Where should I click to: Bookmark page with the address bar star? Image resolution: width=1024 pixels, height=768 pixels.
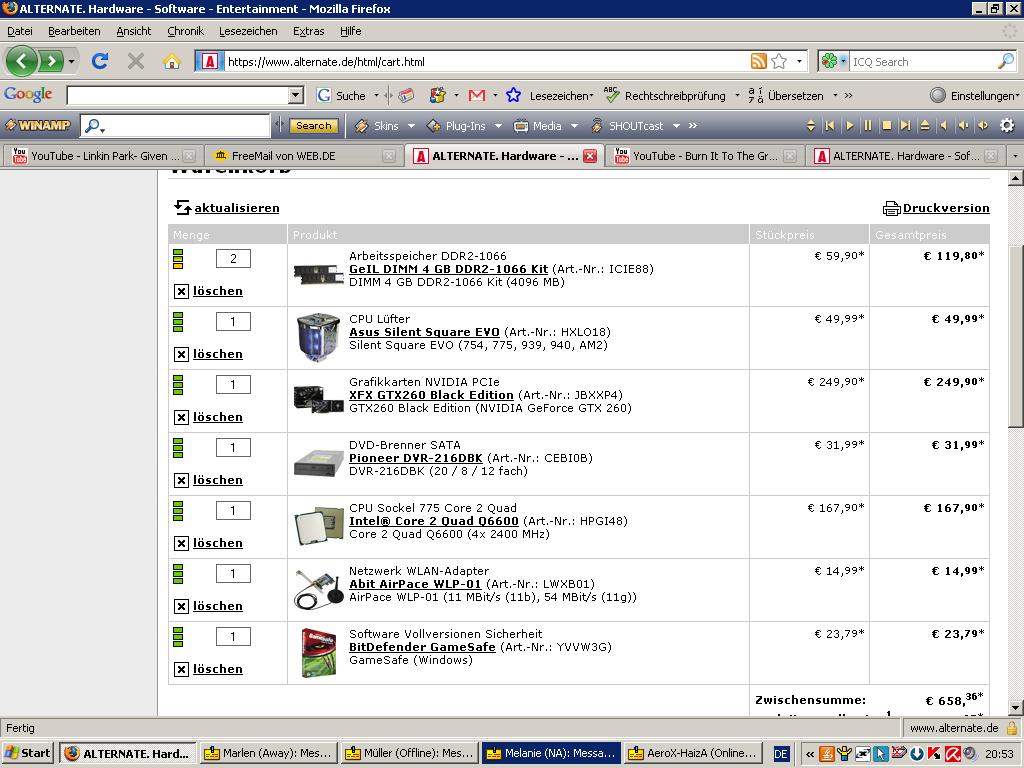tap(779, 61)
